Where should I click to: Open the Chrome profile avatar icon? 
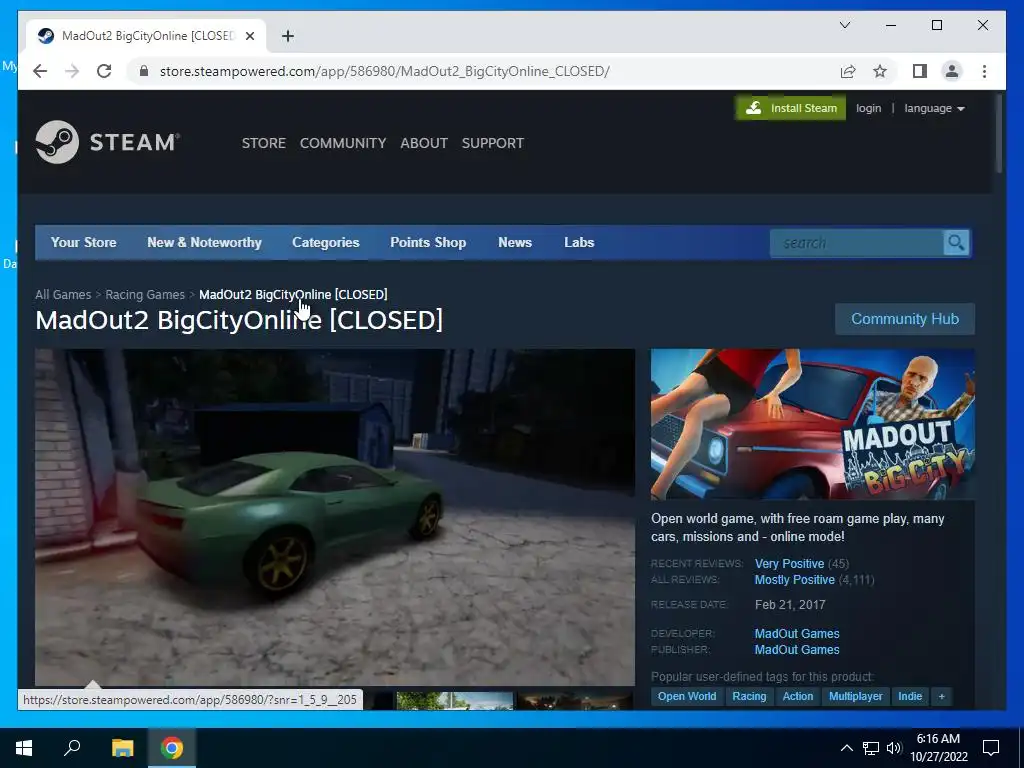(x=952, y=71)
